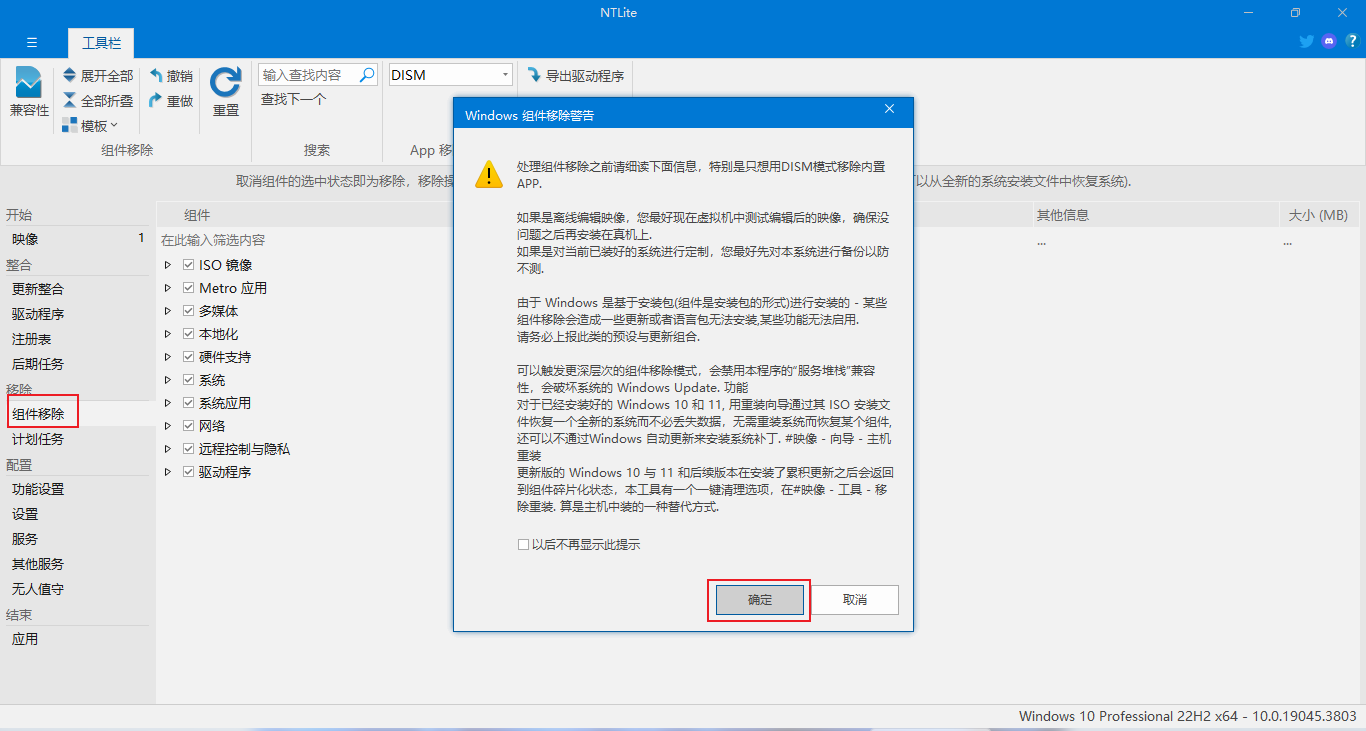Expand the 本地化 tree node
The width and height of the screenshot is (1366, 731).
click(x=168, y=334)
